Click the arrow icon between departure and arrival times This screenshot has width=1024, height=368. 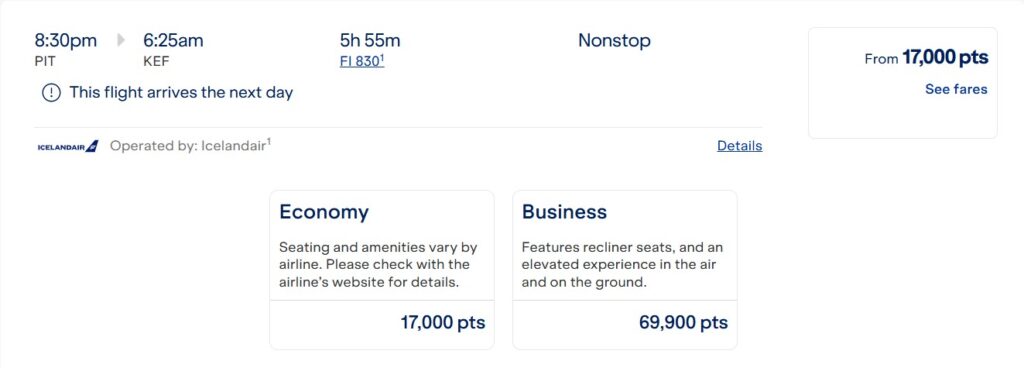(121, 40)
